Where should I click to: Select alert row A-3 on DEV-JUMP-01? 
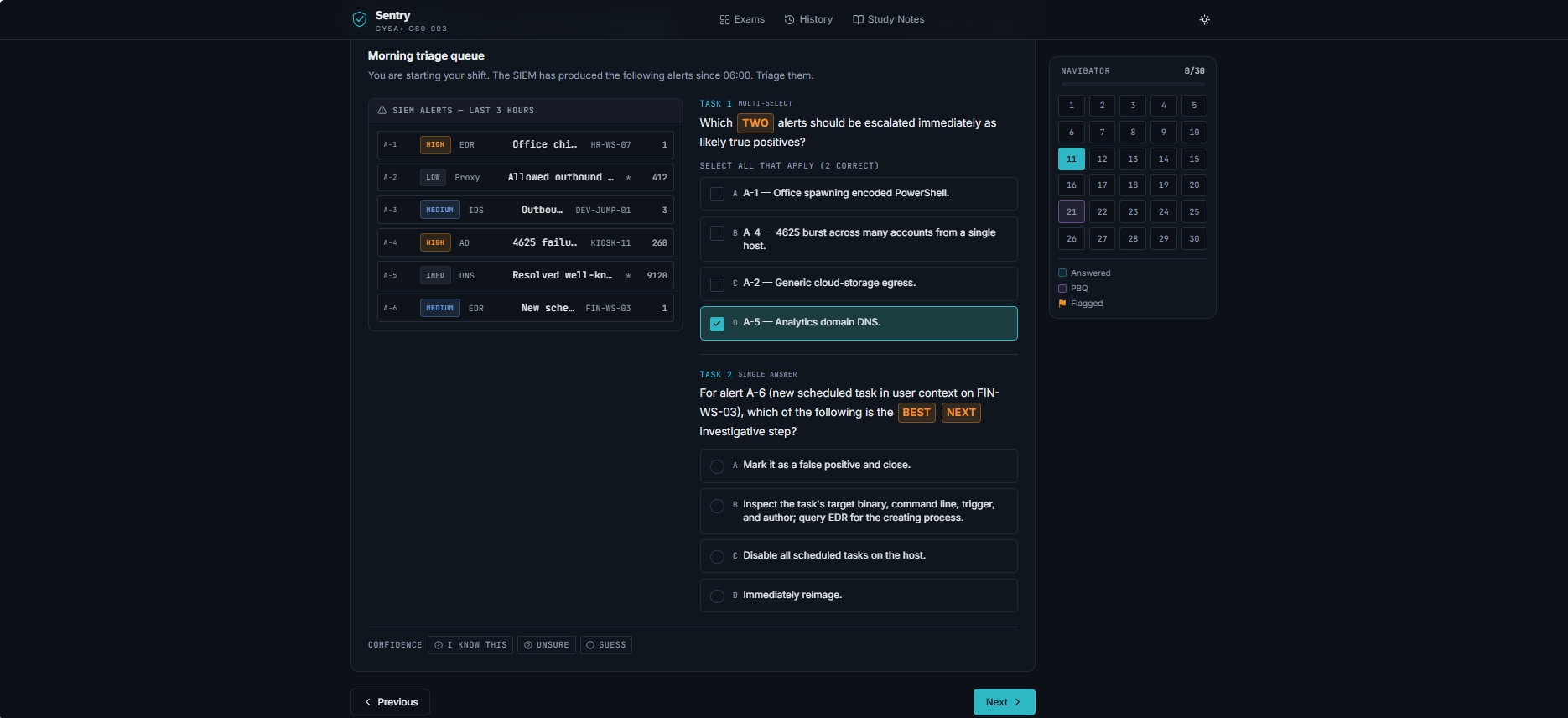point(526,211)
